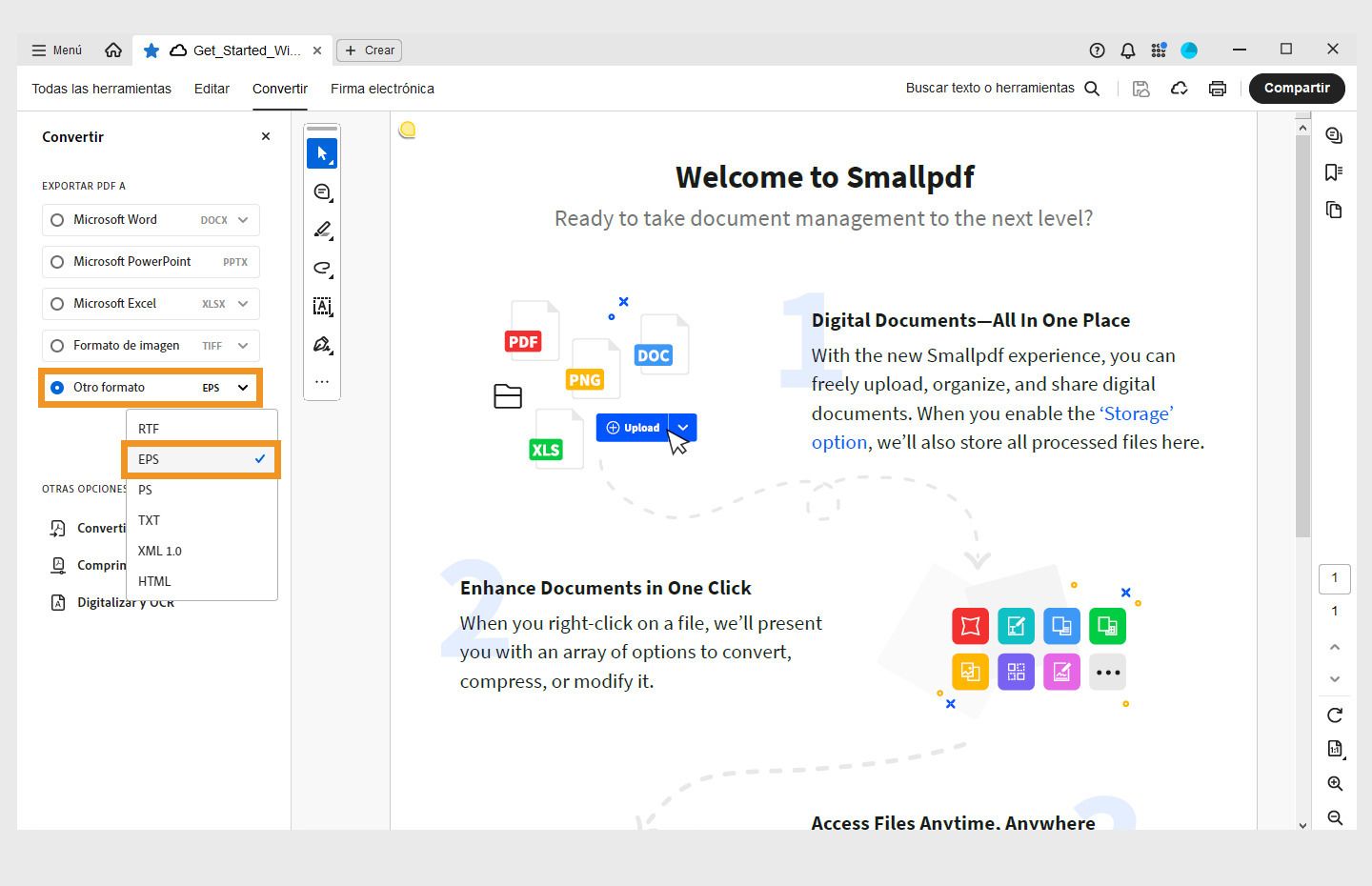Open the print dialog icon
Screen dimensions: 1372x886
click(x=1217, y=88)
